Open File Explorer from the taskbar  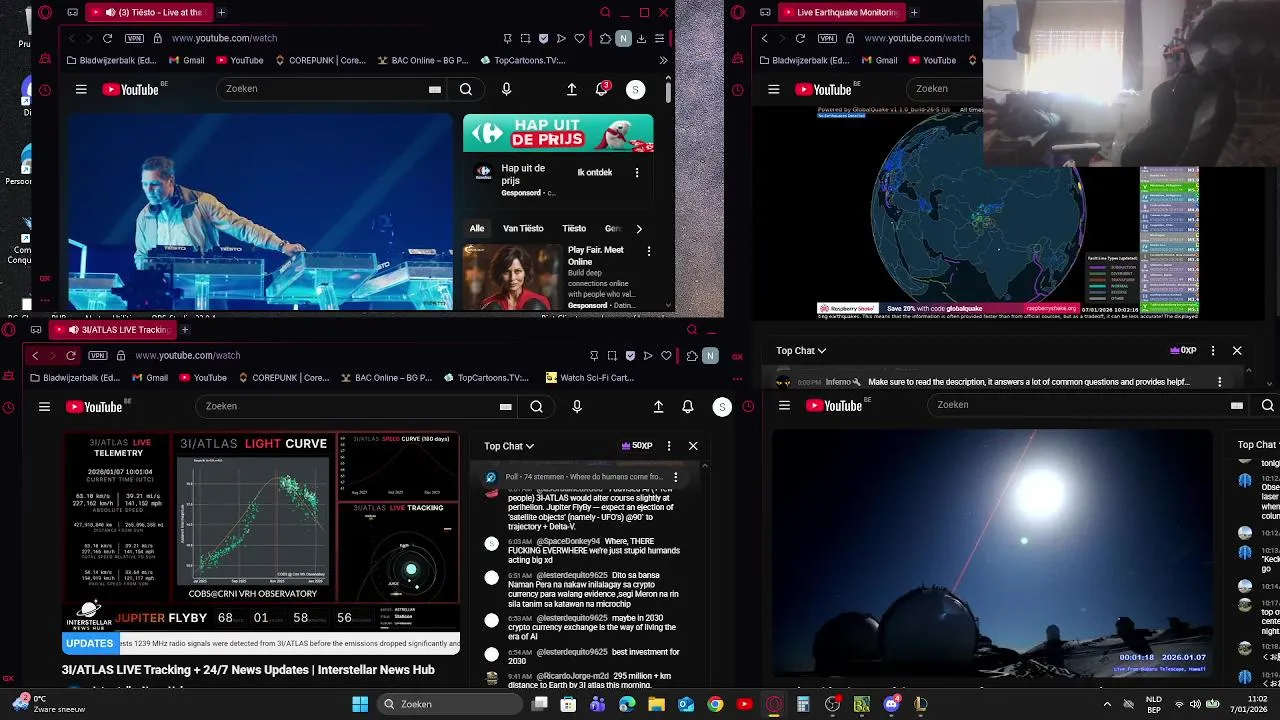(656, 704)
